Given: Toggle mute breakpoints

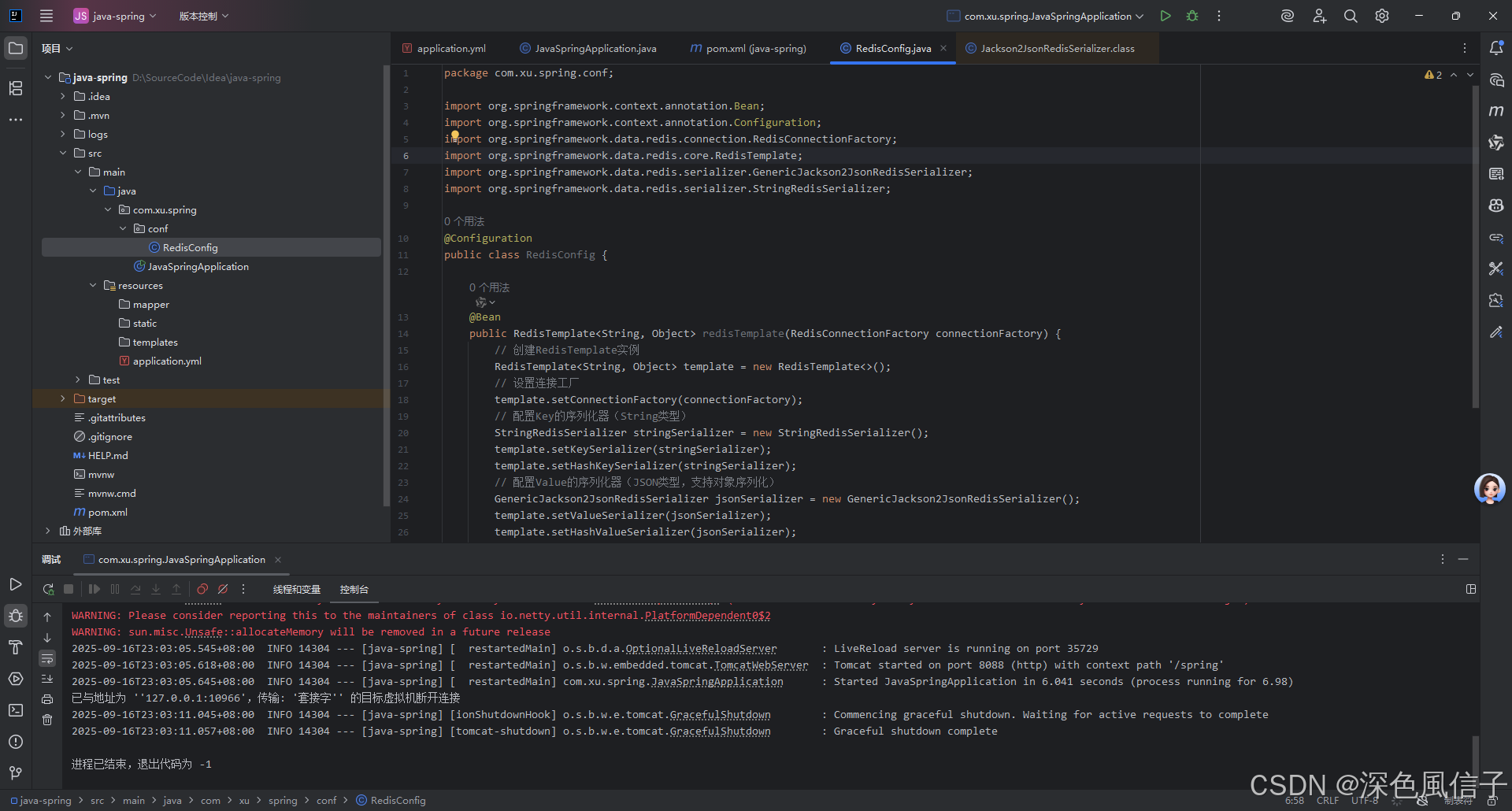Looking at the screenshot, I should pos(223,589).
